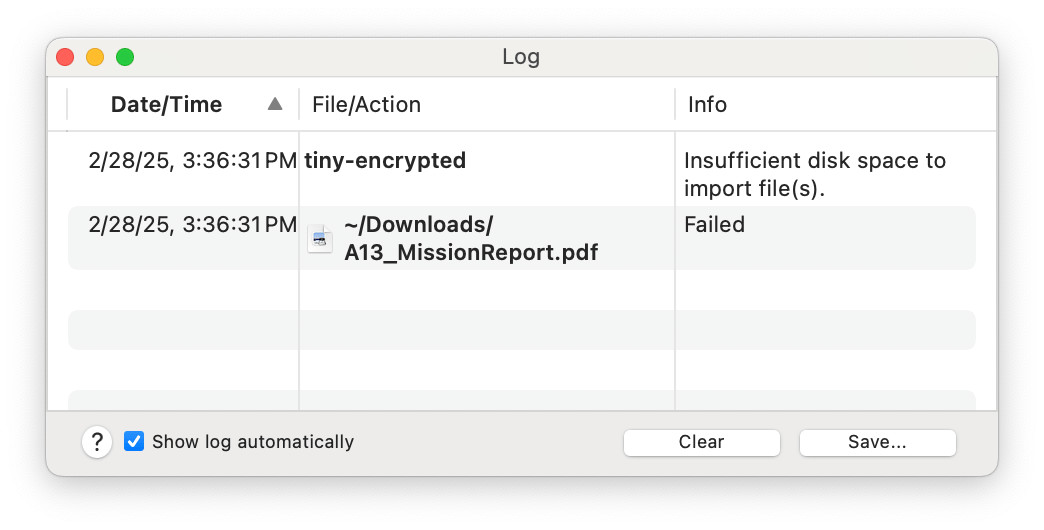Click the Insufficient disk space message
This screenshot has width=1044, height=530.
click(x=814, y=174)
